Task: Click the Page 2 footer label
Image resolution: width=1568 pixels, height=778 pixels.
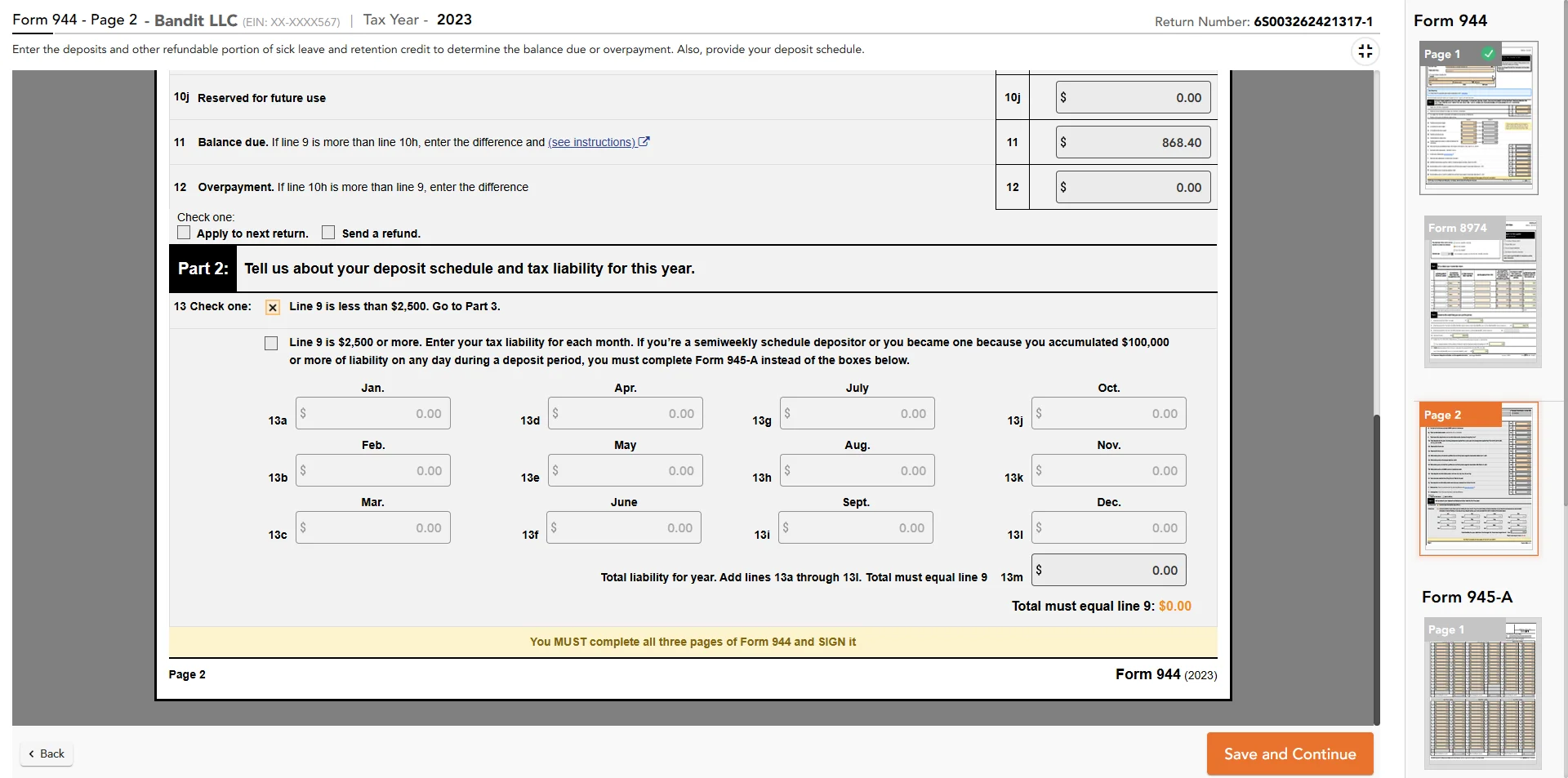Action: pos(187,674)
